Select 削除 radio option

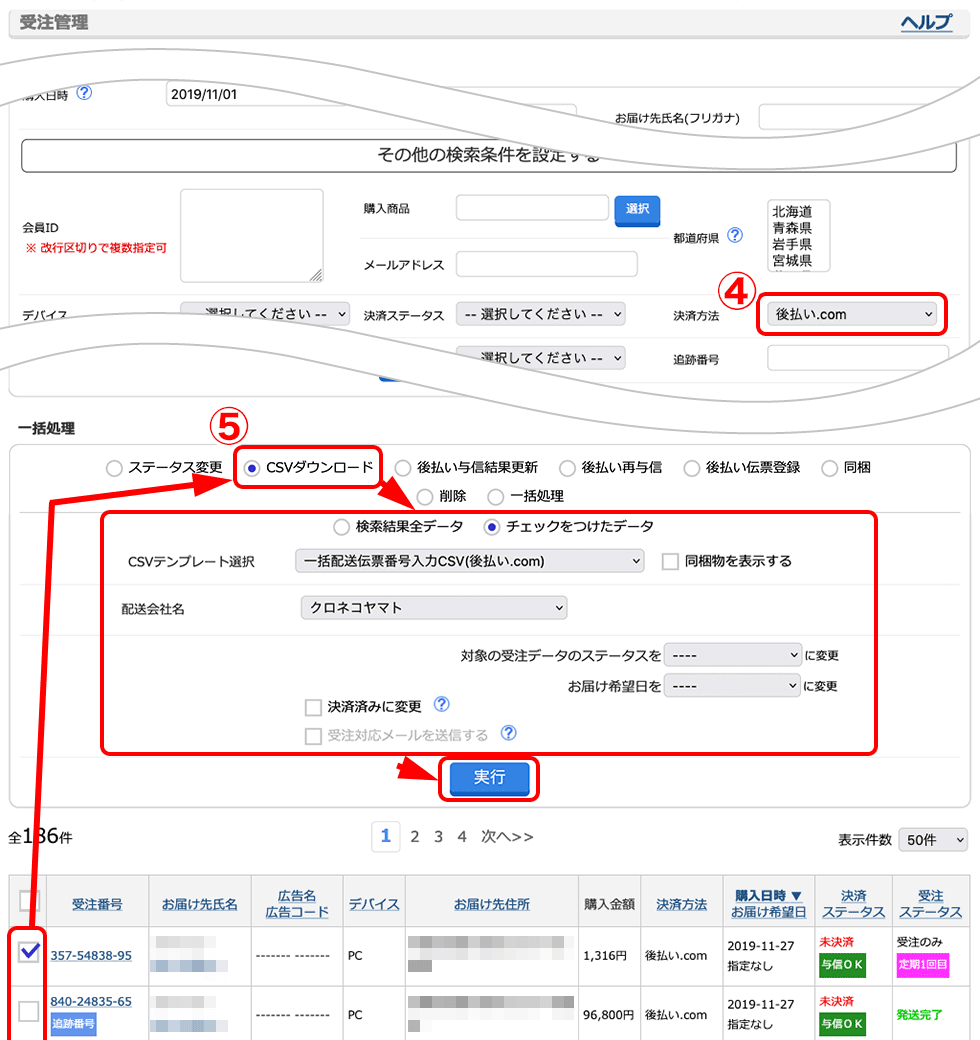coord(425,496)
